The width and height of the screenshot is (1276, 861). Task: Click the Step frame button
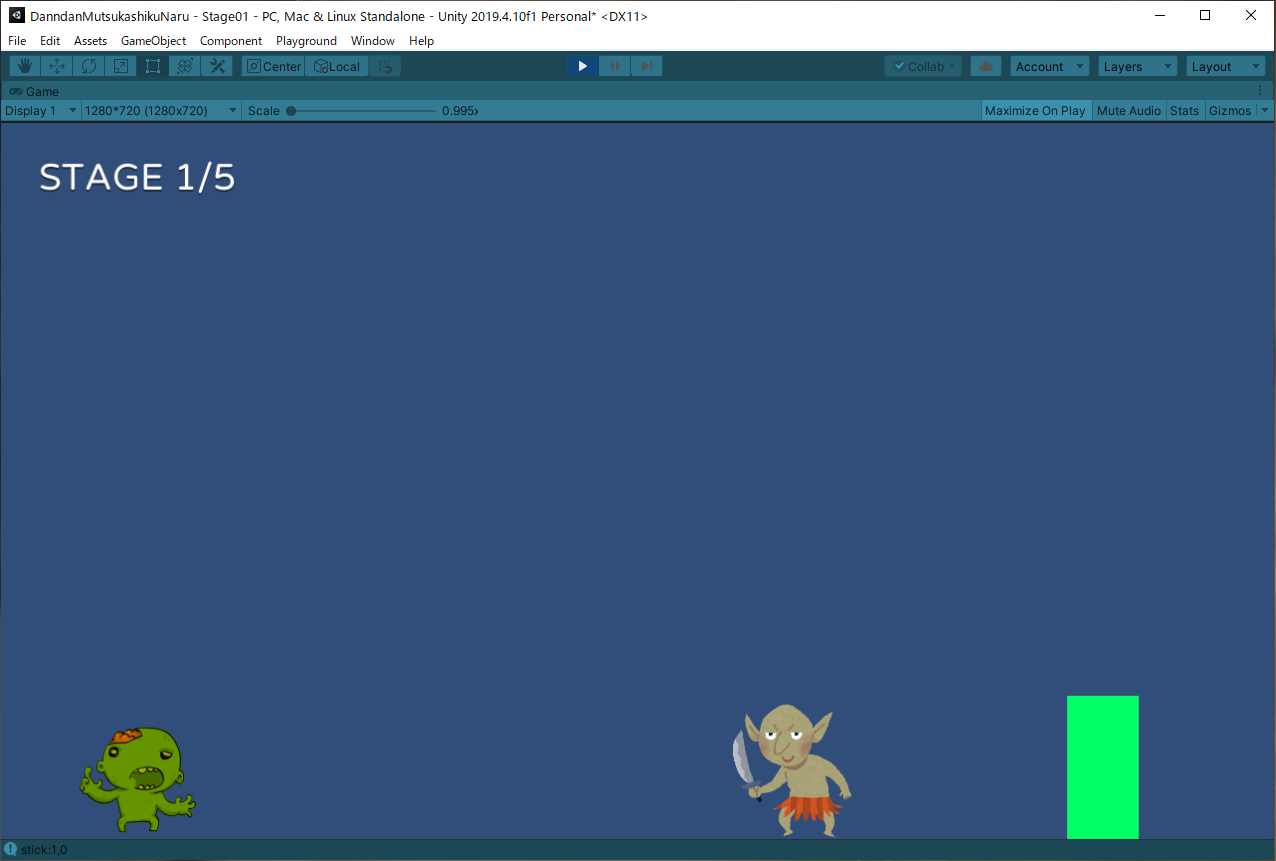point(647,66)
